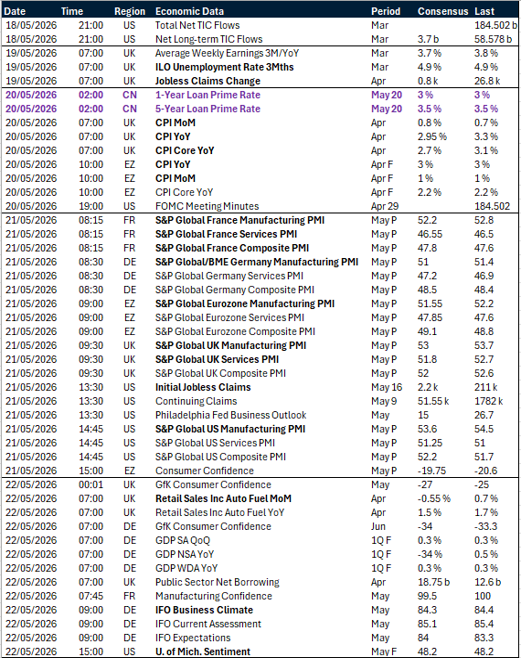Screen dimensions: 521x658
Task: Click GDP NSA YoY cell
Action: coord(185,554)
